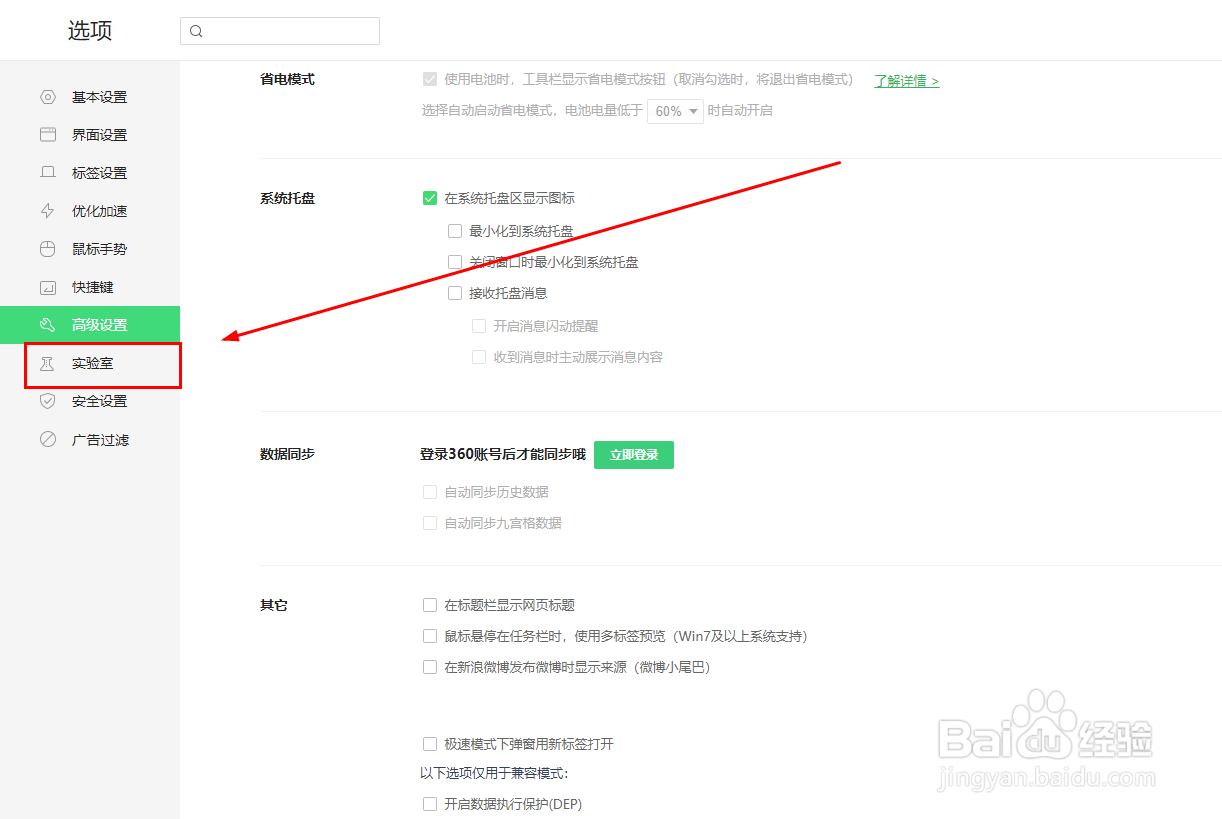This screenshot has height=819, width=1222.
Task: Enable 极速模式下弹窗用新标签打开
Action: (430, 744)
